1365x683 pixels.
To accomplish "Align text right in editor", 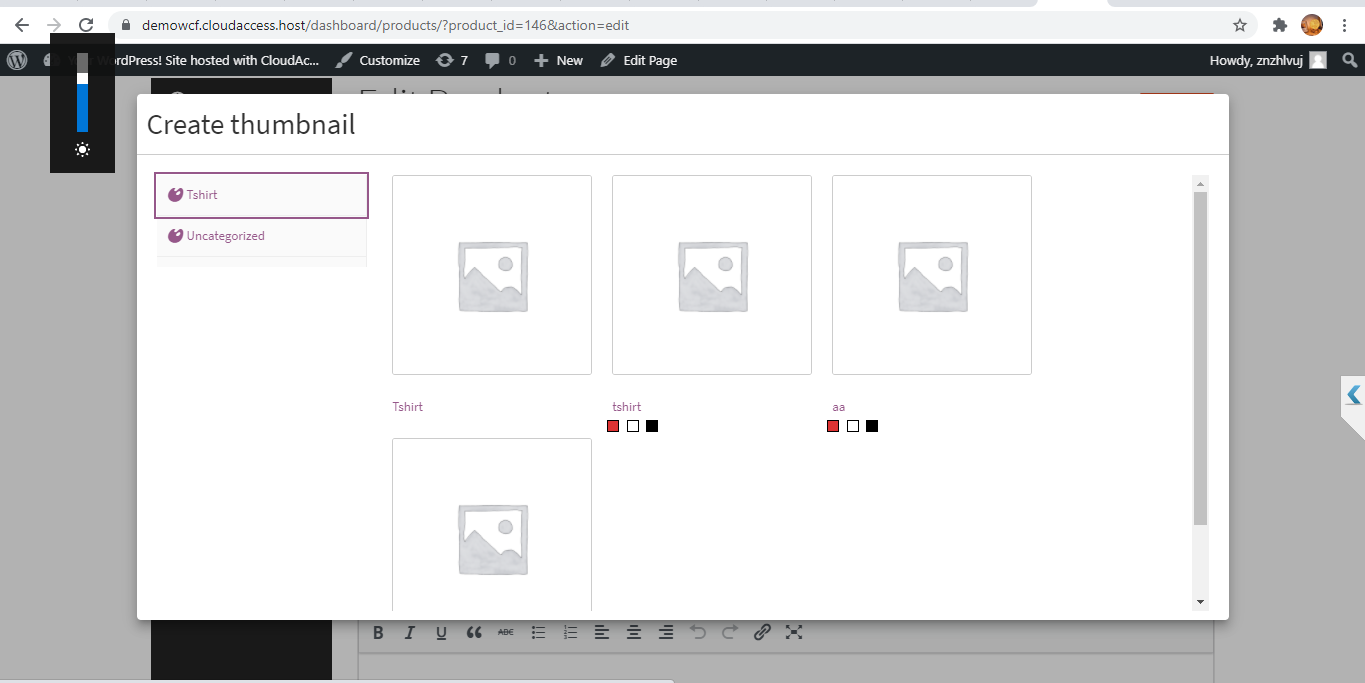I will tap(666, 632).
